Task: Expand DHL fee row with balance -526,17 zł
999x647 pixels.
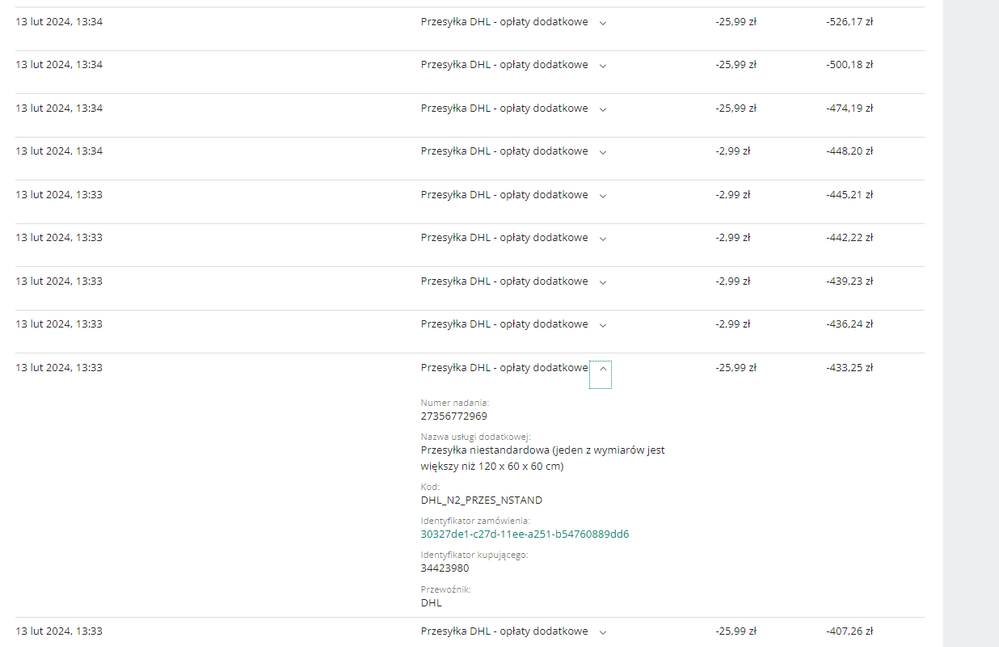Action: pyautogui.click(x=603, y=23)
